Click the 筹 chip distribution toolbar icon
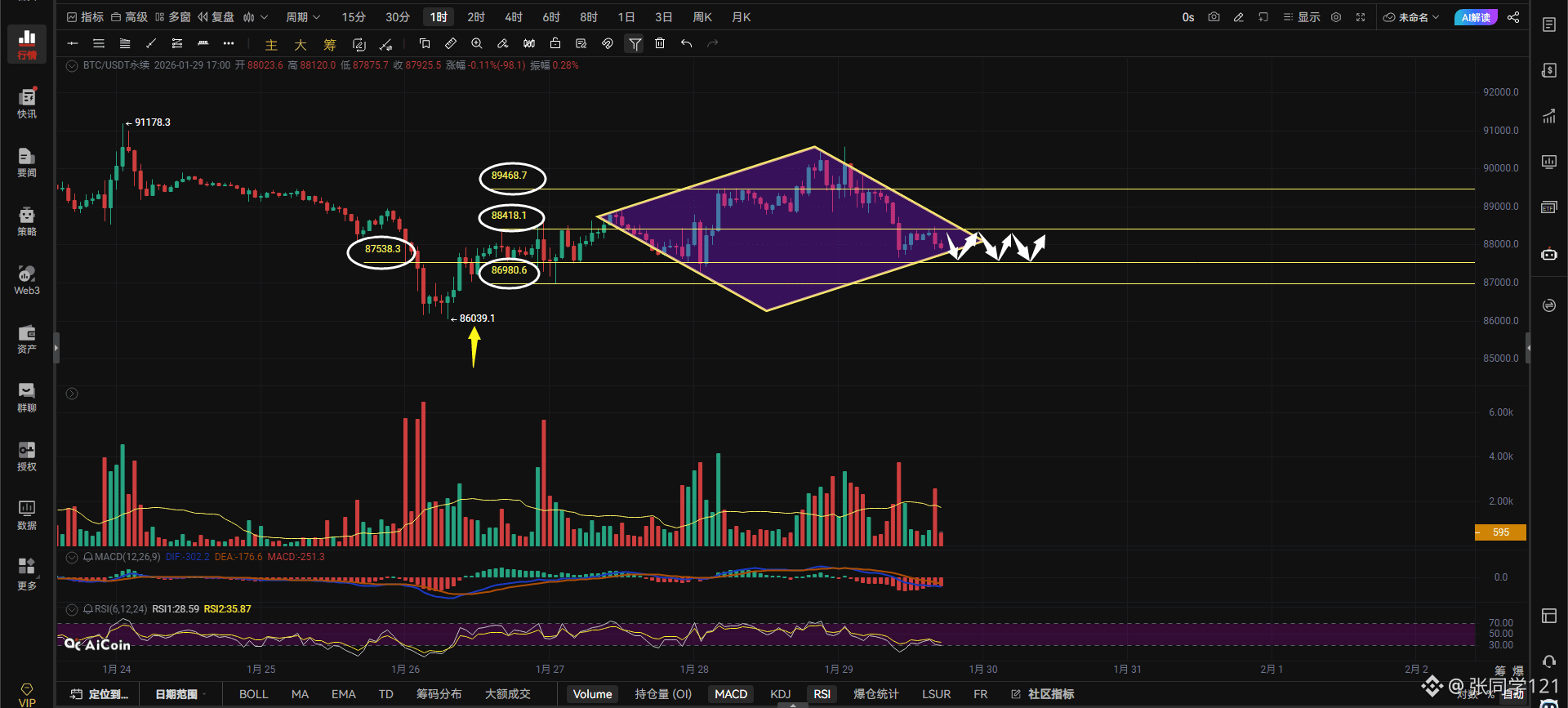Image resolution: width=1568 pixels, height=708 pixels. tap(330, 45)
